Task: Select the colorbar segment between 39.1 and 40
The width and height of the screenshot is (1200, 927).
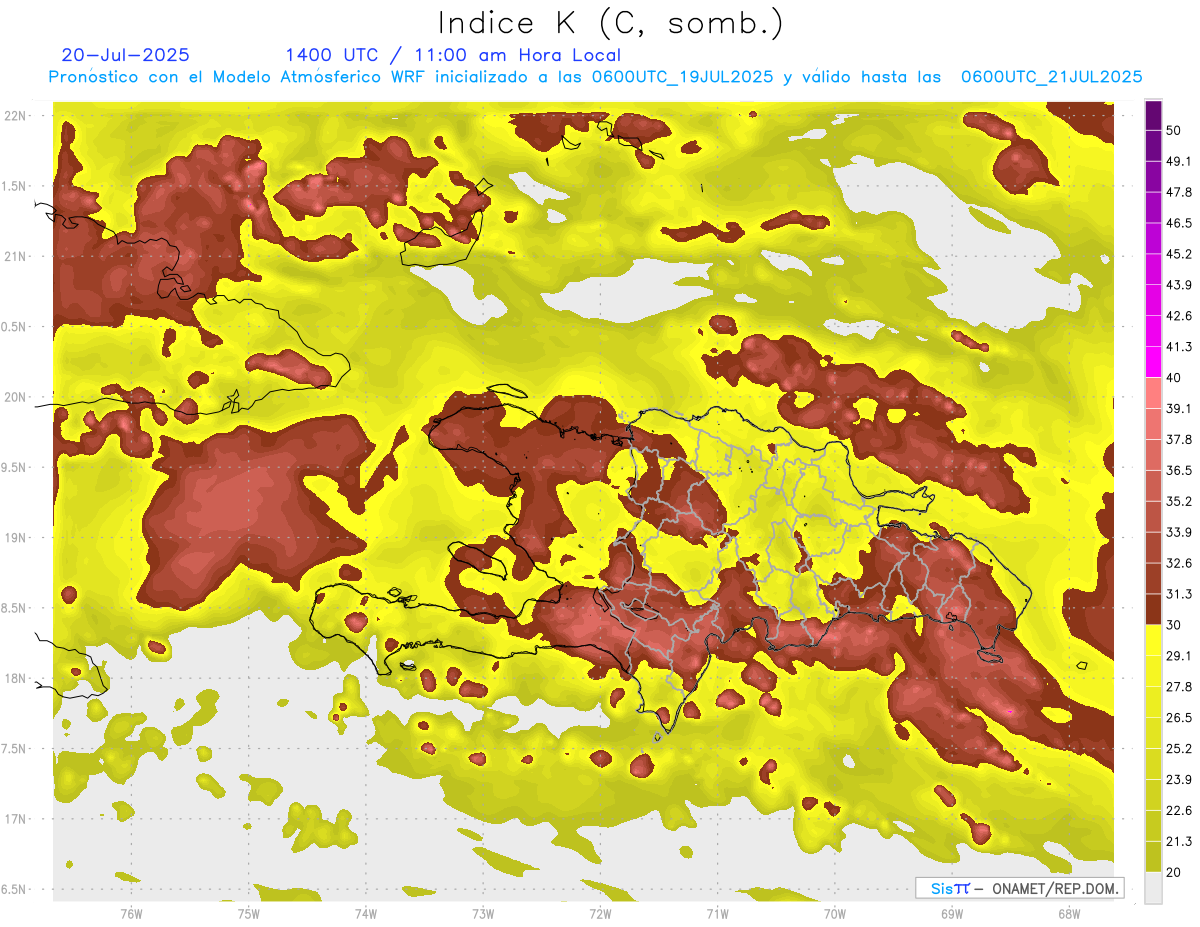Action: click(x=1153, y=393)
